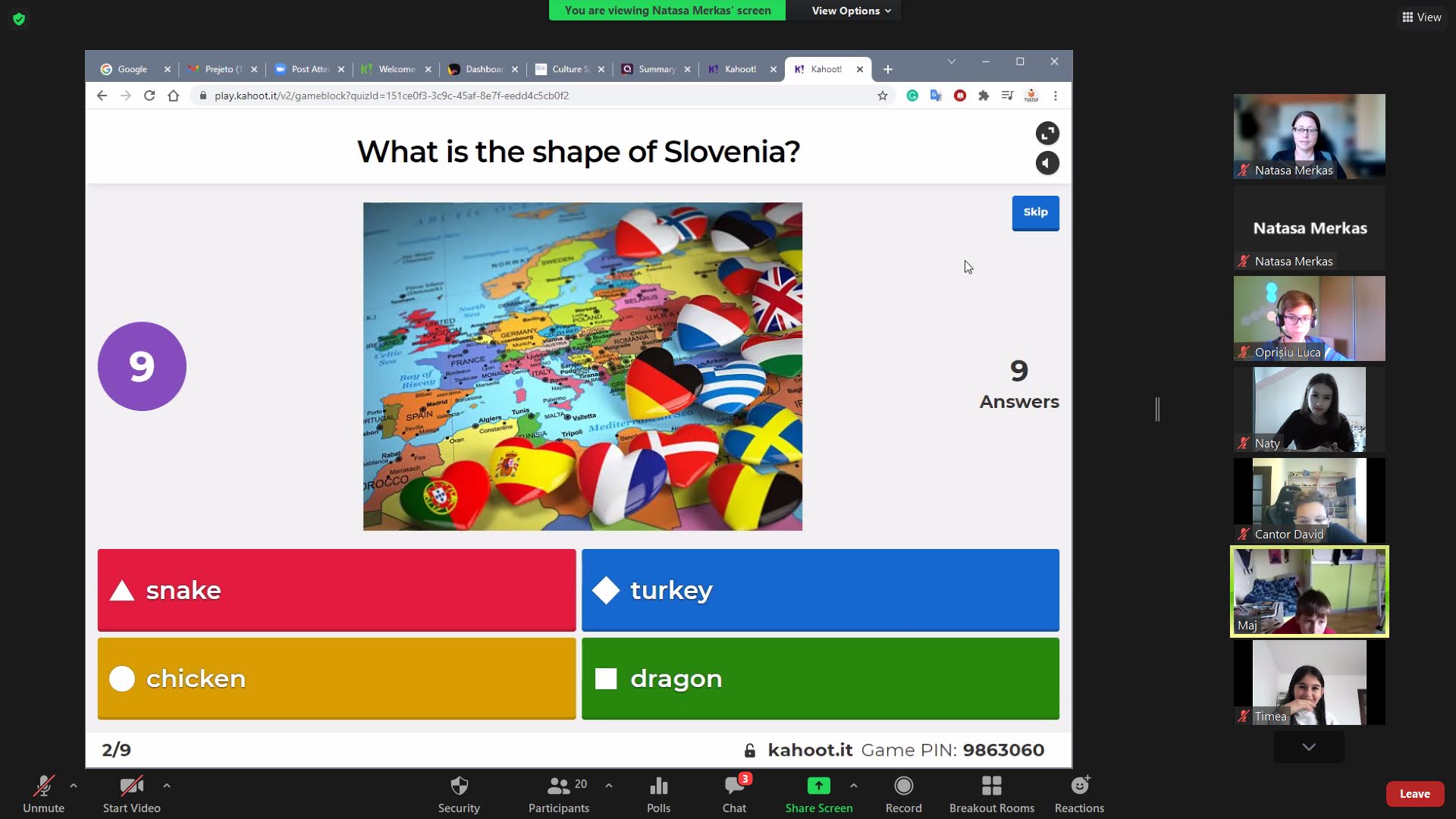1456x819 pixels.
Task: Open Breakout Rooms
Action: [x=991, y=786]
